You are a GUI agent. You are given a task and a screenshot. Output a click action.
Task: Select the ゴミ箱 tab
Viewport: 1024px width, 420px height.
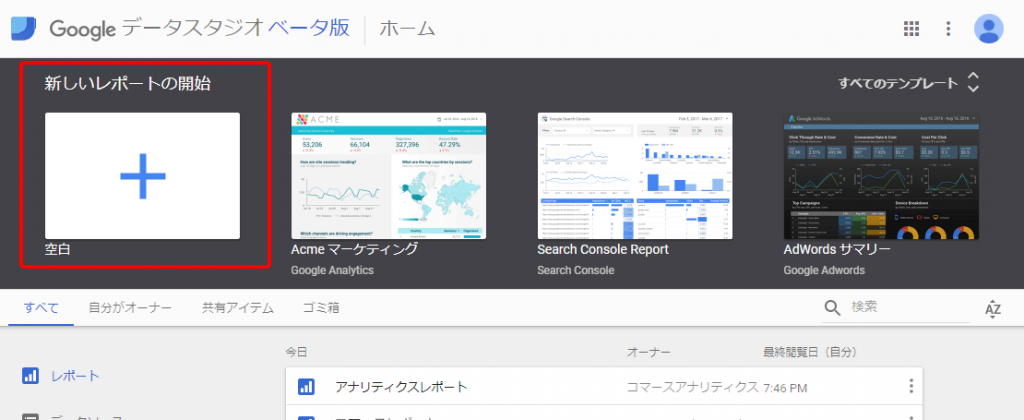(x=321, y=308)
